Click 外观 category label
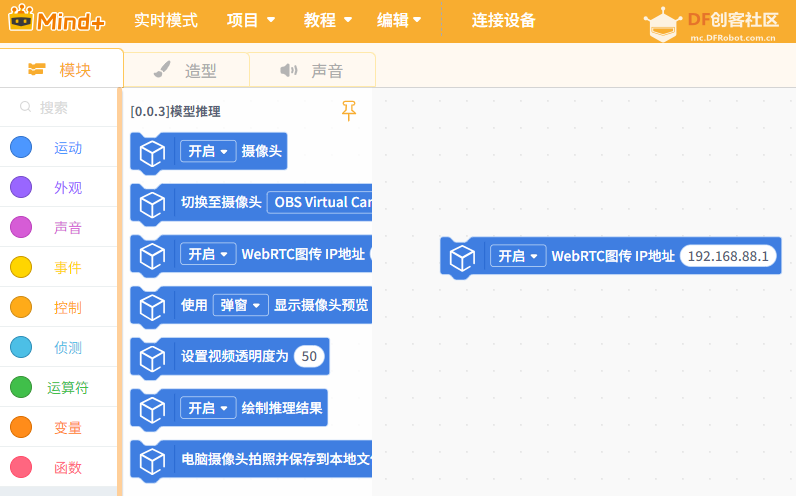The height and width of the screenshot is (496, 796). (x=68, y=188)
